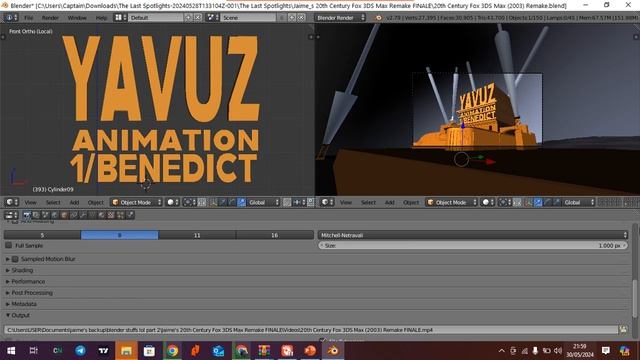Open pivot point menu in left view
This screenshot has width=640, height=360.
pyautogui.click(x=189, y=202)
